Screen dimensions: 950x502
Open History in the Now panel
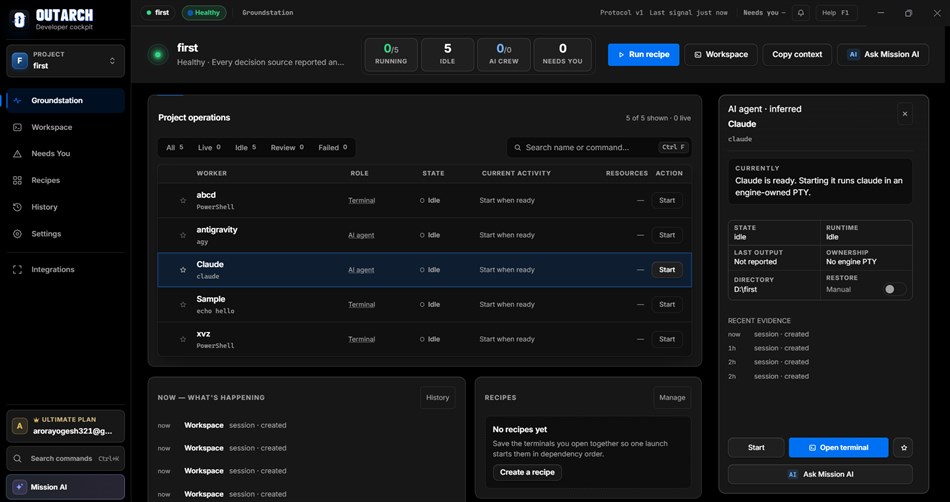click(x=437, y=398)
